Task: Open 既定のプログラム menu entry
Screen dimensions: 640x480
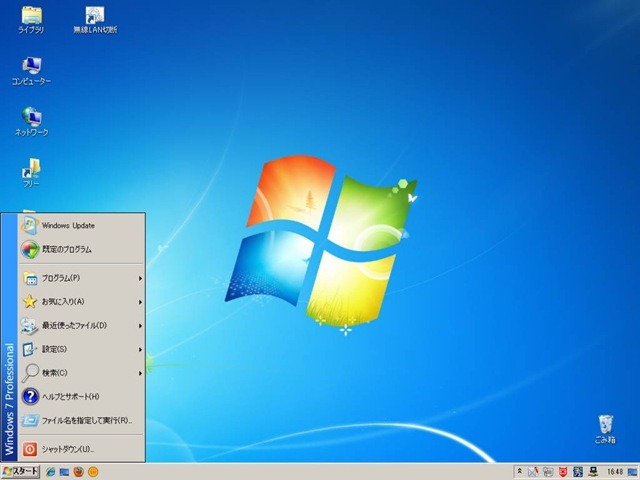Action: [x=82, y=249]
